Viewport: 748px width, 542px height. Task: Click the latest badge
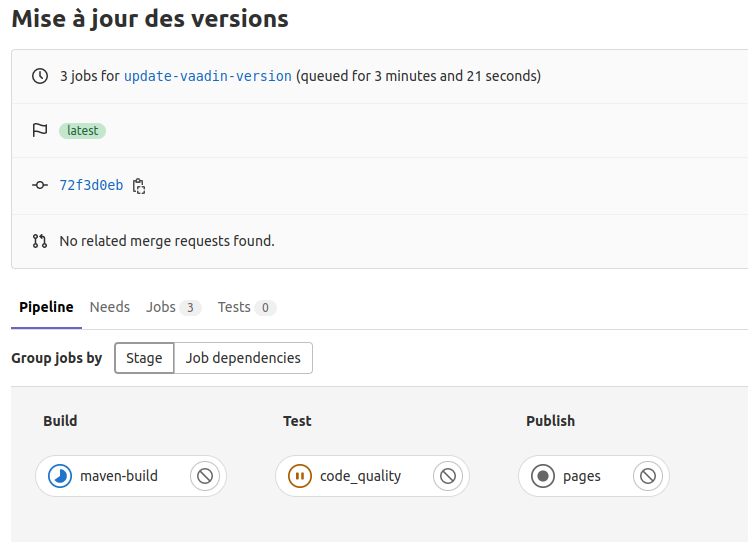pyautogui.click(x=83, y=131)
